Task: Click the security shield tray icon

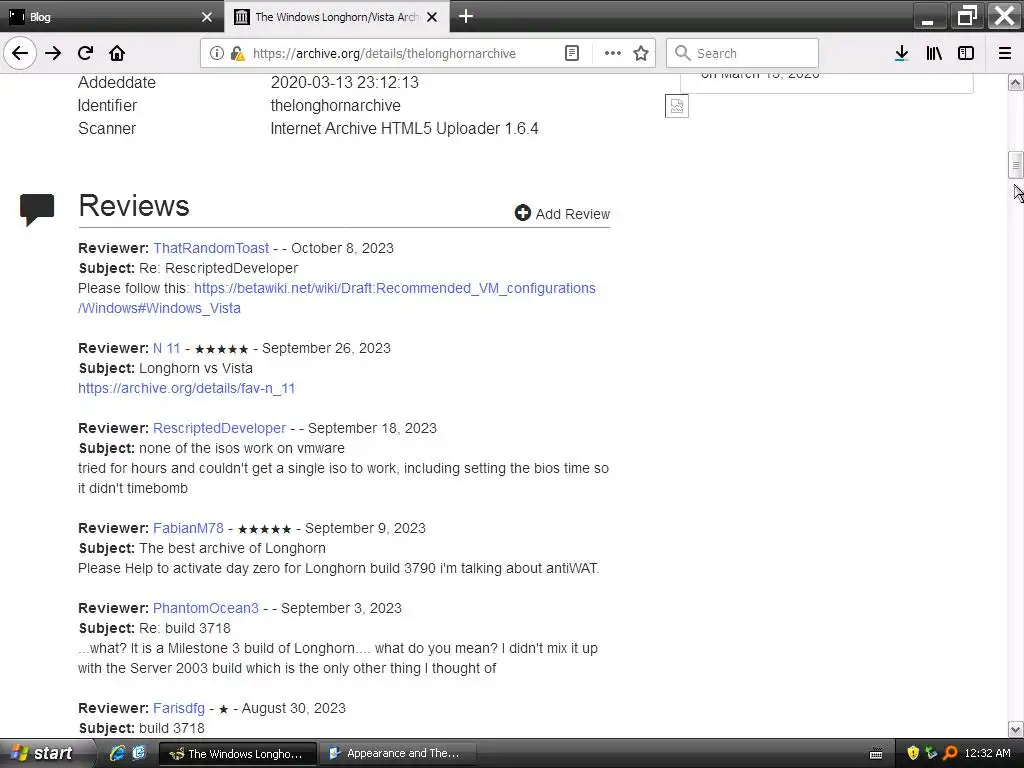Action: 913,754
